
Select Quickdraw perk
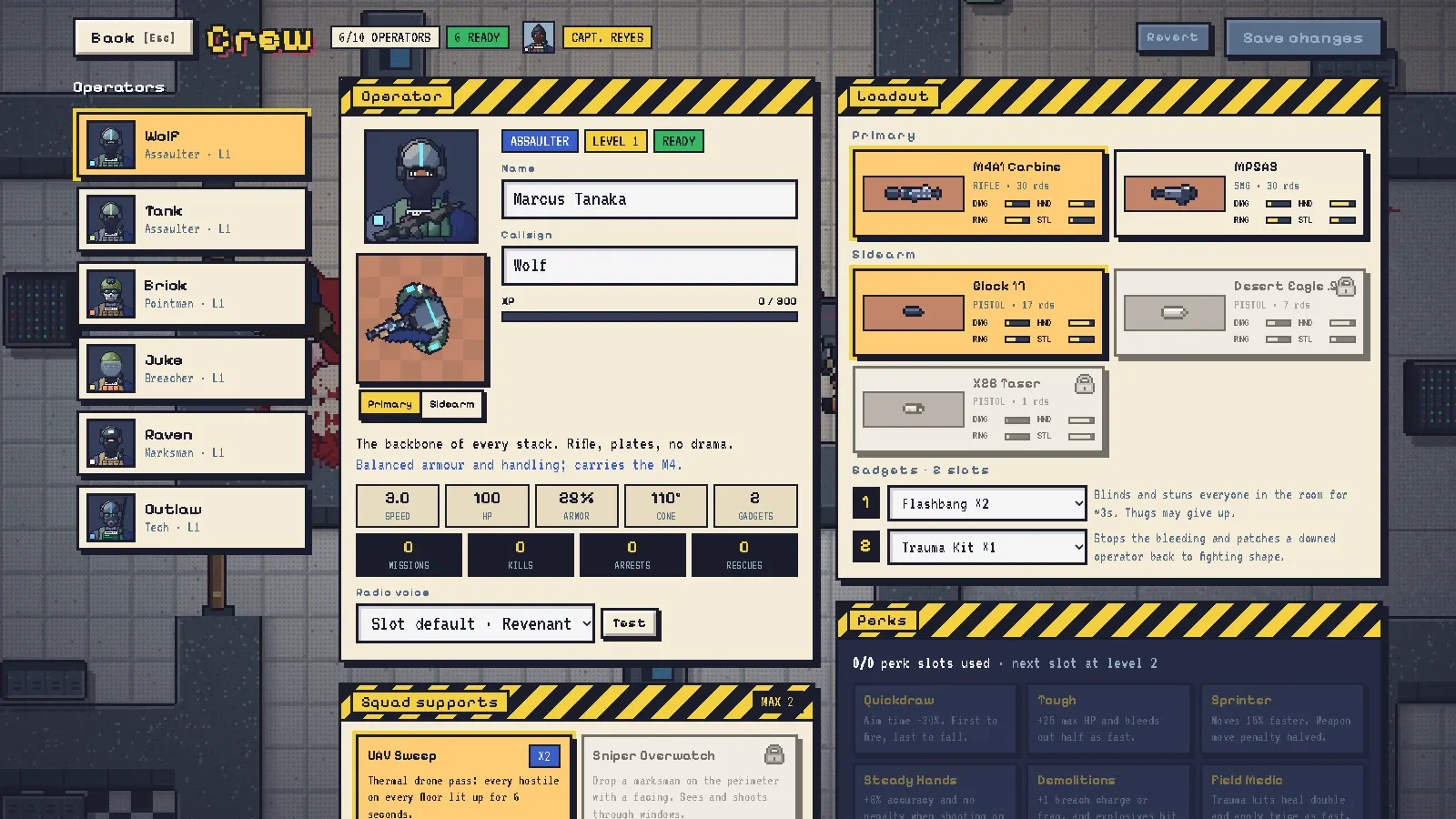[x=935, y=719]
